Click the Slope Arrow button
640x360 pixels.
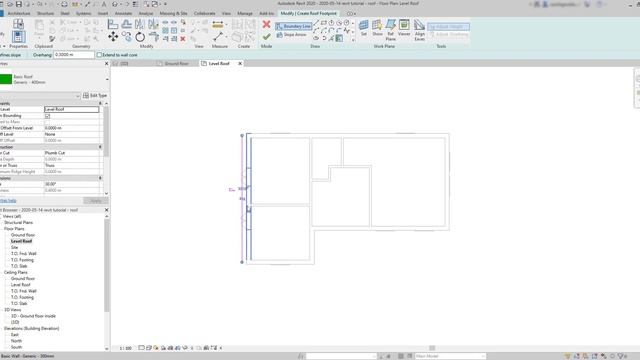point(291,35)
